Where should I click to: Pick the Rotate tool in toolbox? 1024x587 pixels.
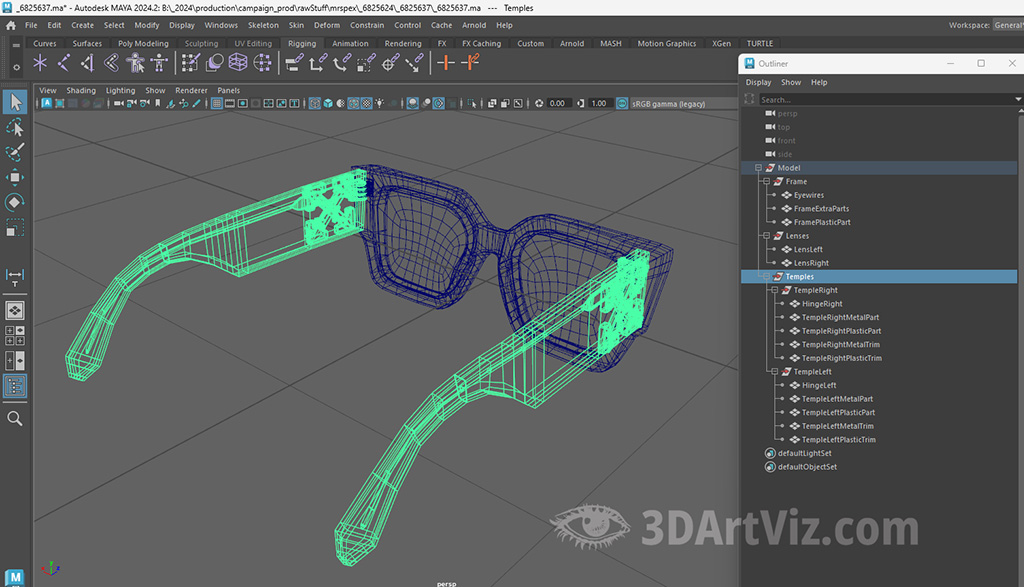pos(15,202)
